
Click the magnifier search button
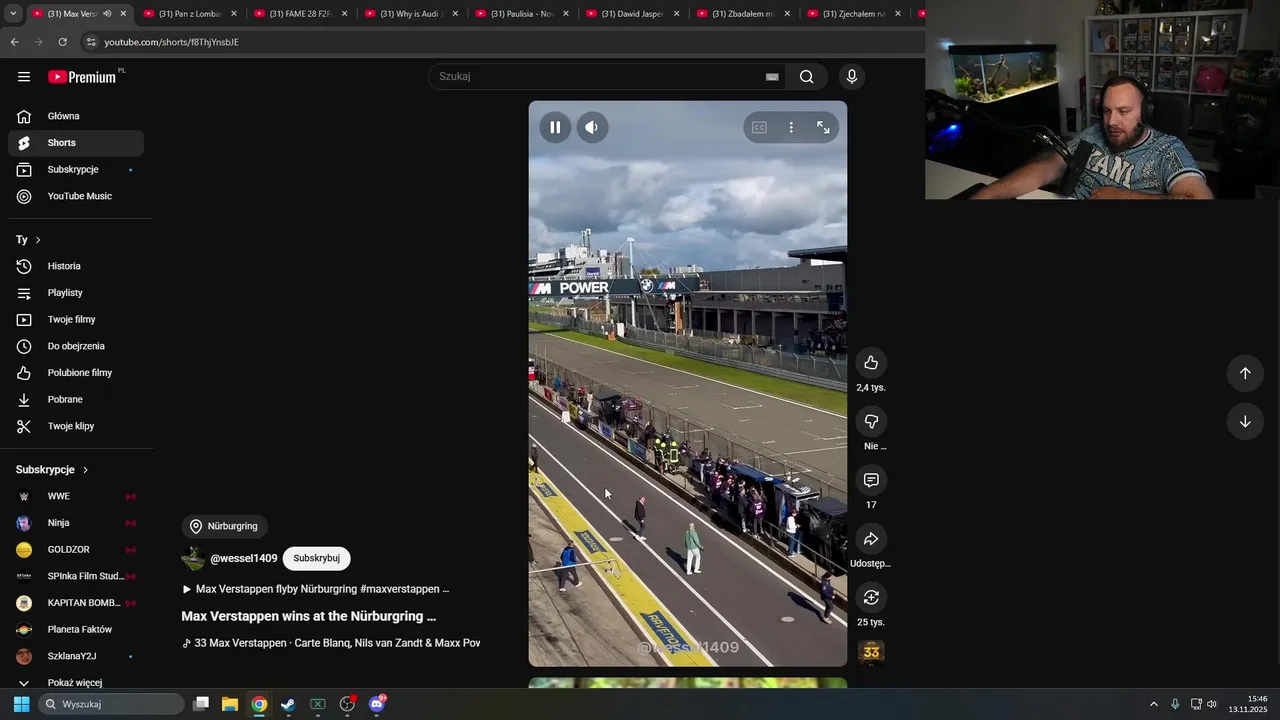(x=806, y=76)
